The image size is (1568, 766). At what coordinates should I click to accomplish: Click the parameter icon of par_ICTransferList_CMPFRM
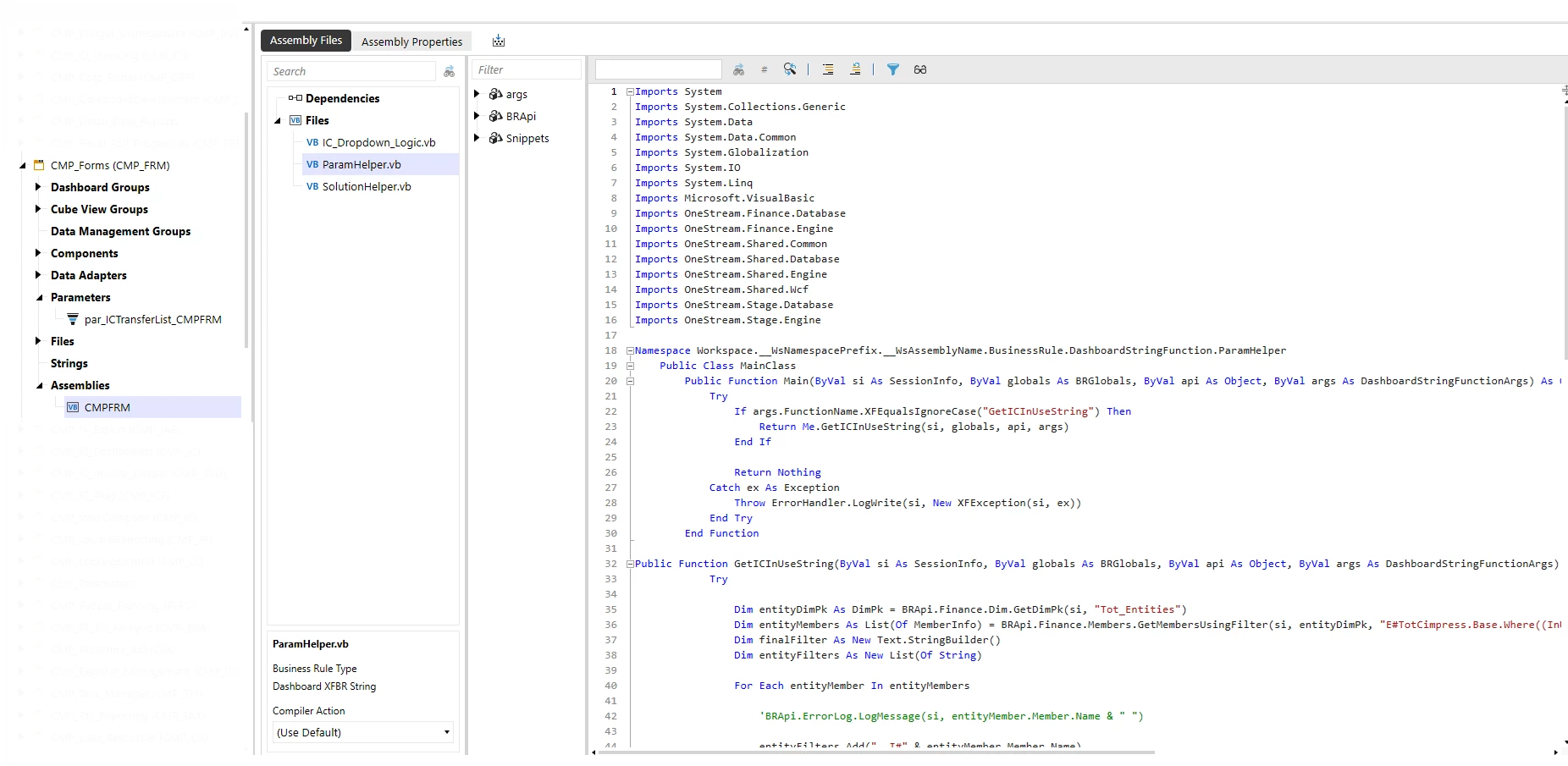[73, 319]
